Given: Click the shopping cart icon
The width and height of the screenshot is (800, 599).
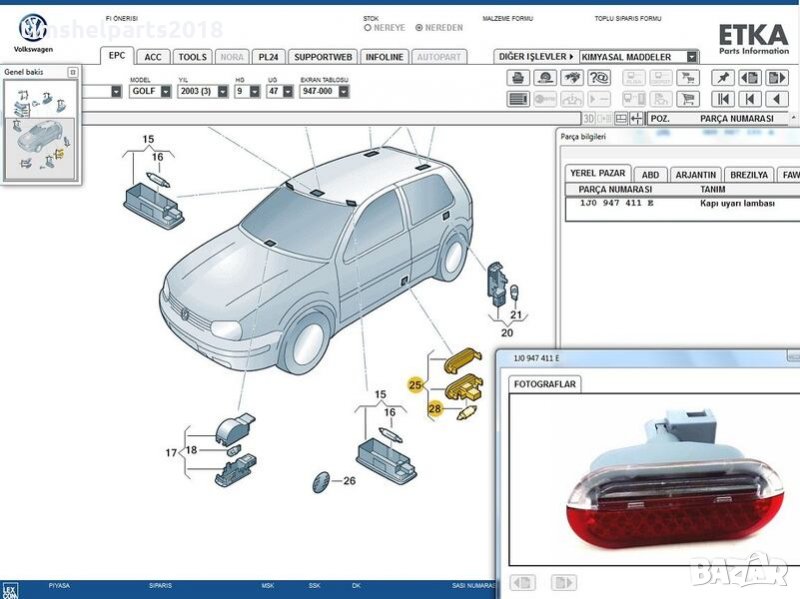Looking at the screenshot, I should coord(688,99).
